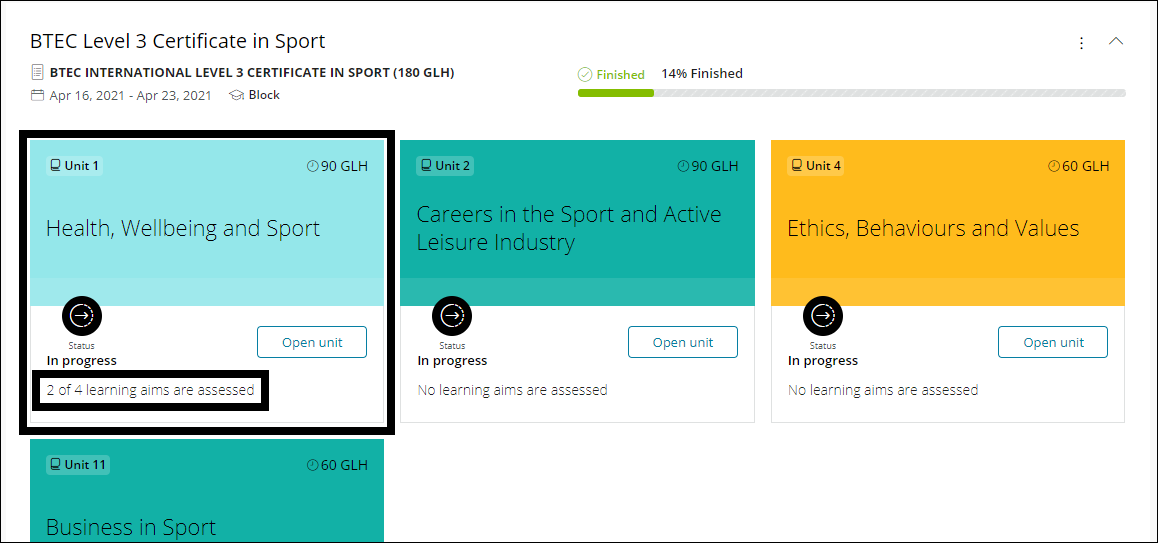Open unit Careers in the Sport

coord(683,342)
